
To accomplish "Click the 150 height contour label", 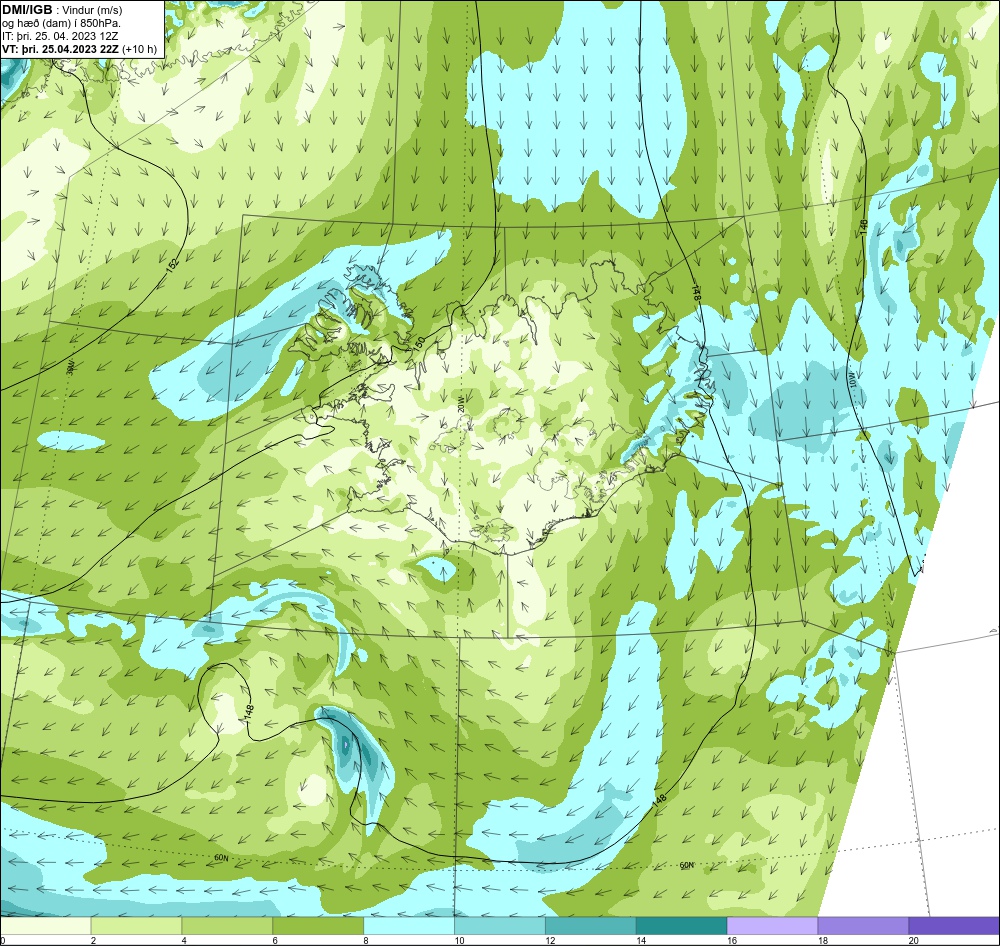I will pyautogui.click(x=418, y=343).
